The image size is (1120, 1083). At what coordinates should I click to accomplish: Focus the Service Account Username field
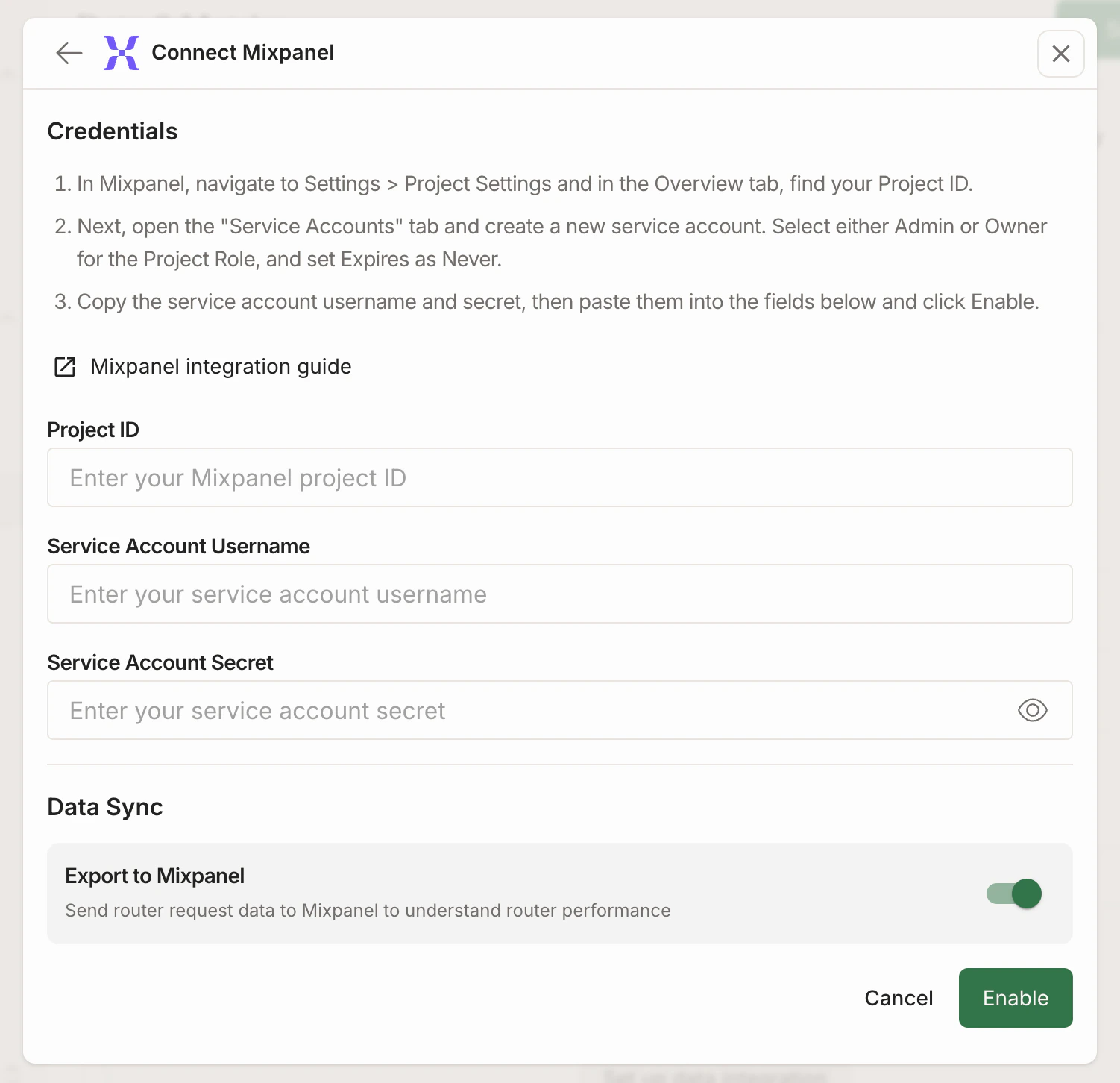click(x=560, y=594)
